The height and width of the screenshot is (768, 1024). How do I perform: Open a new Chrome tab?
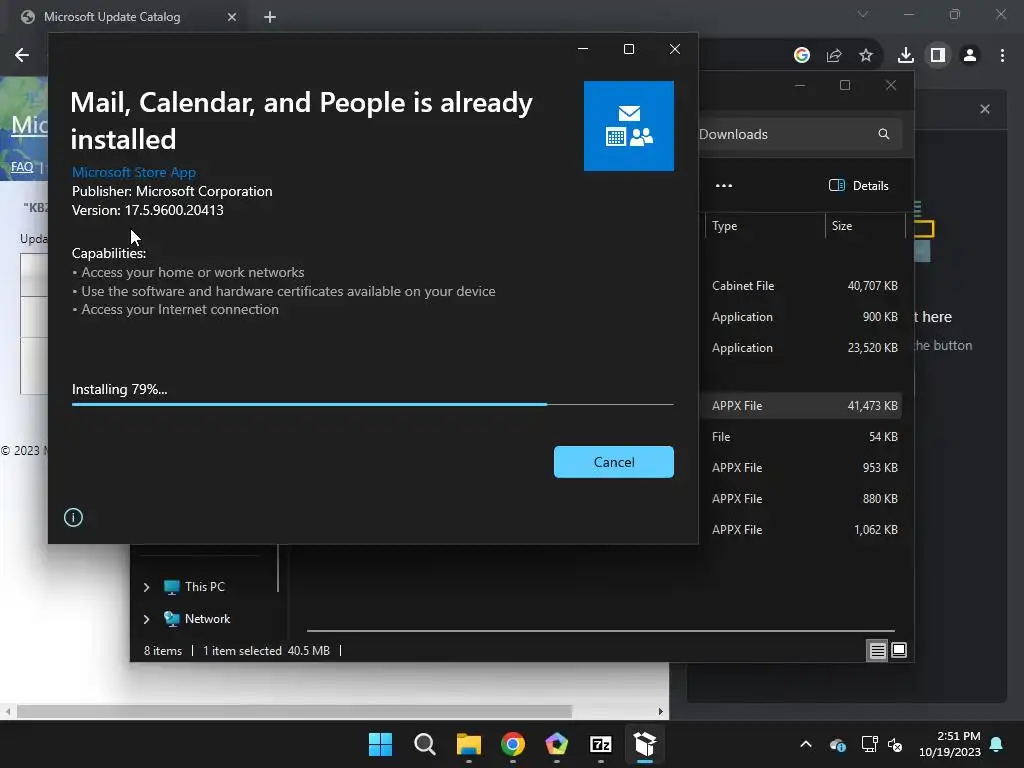pyautogui.click(x=270, y=17)
